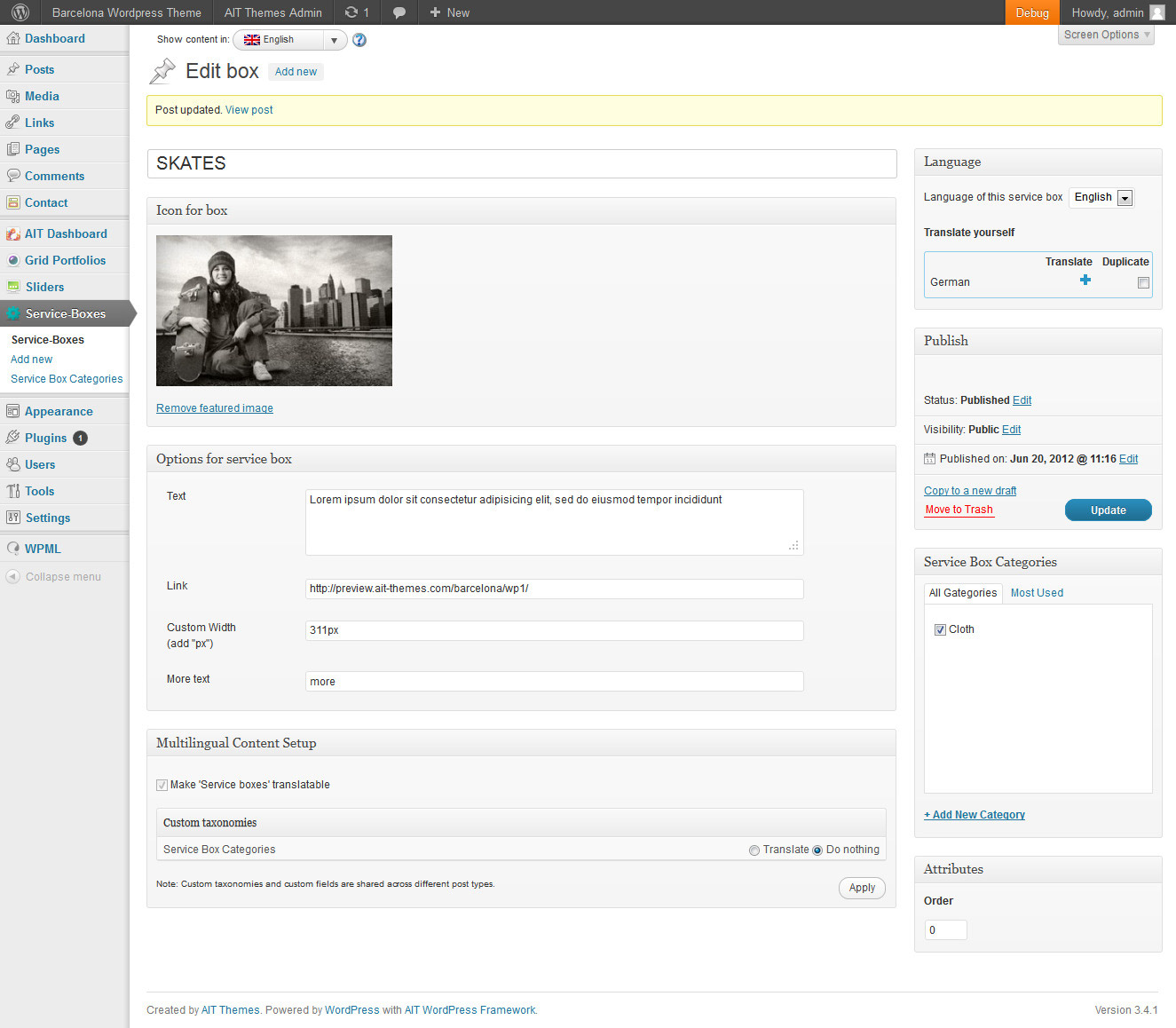Click the skater featured image thumbnail
The image size is (1176, 1028).
[274, 311]
